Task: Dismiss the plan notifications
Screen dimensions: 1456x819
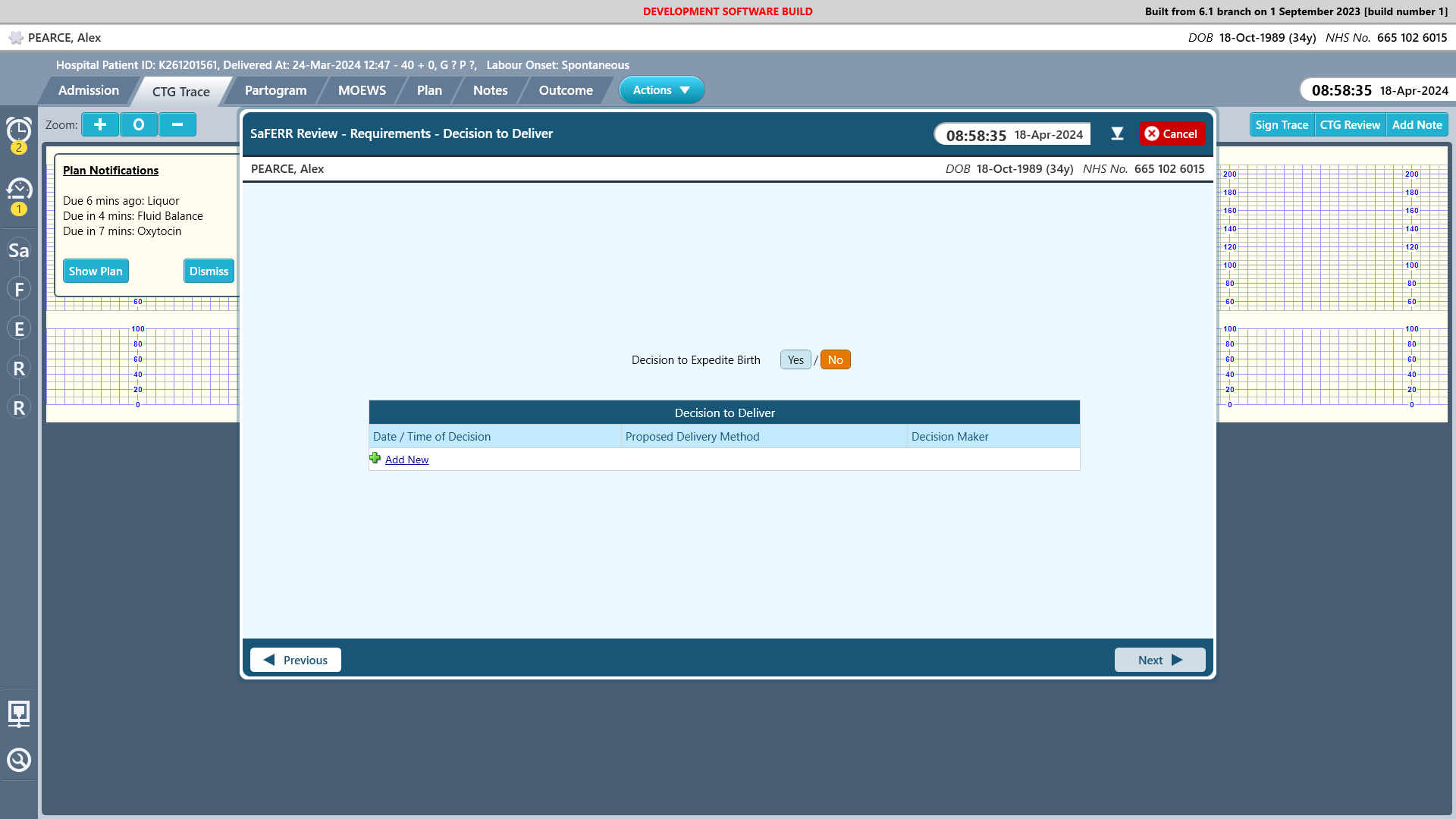Action: tap(209, 271)
